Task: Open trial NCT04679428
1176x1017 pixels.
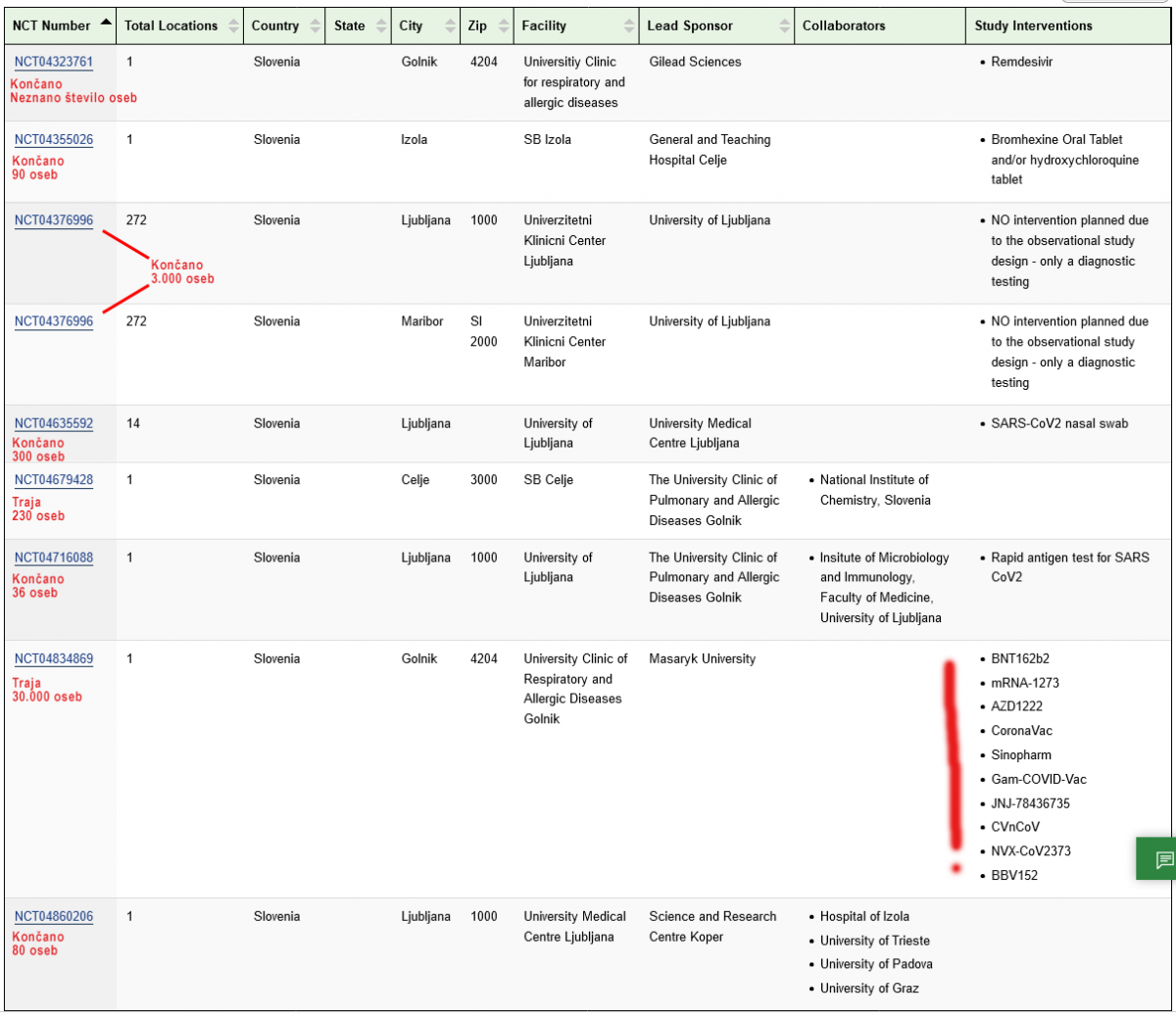Action: pyautogui.click(x=54, y=480)
